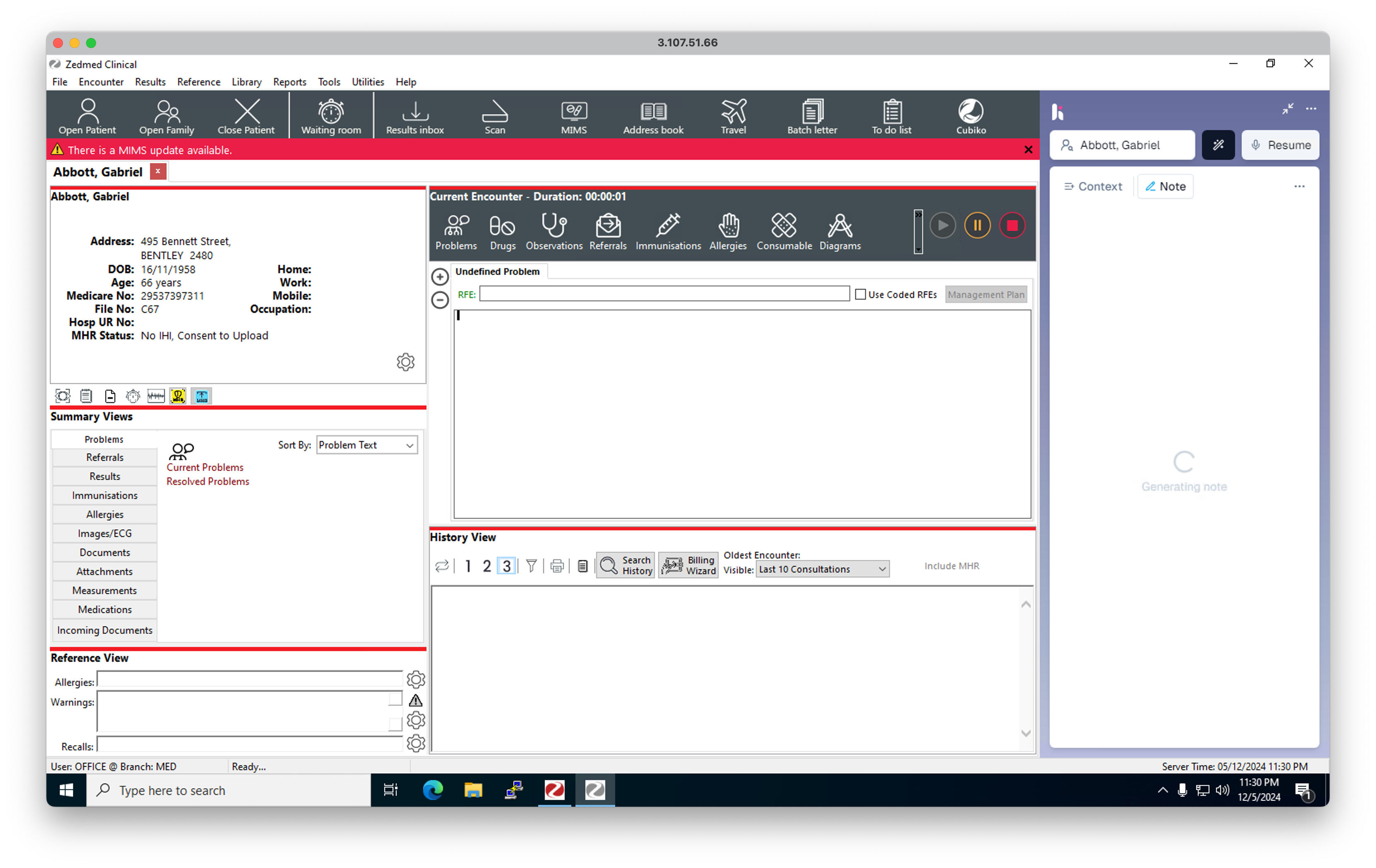Image resolution: width=1376 pixels, height=868 pixels.
Task: Click the magic wand icon in side panel
Action: pyautogui.click(x=1218, y=145)
